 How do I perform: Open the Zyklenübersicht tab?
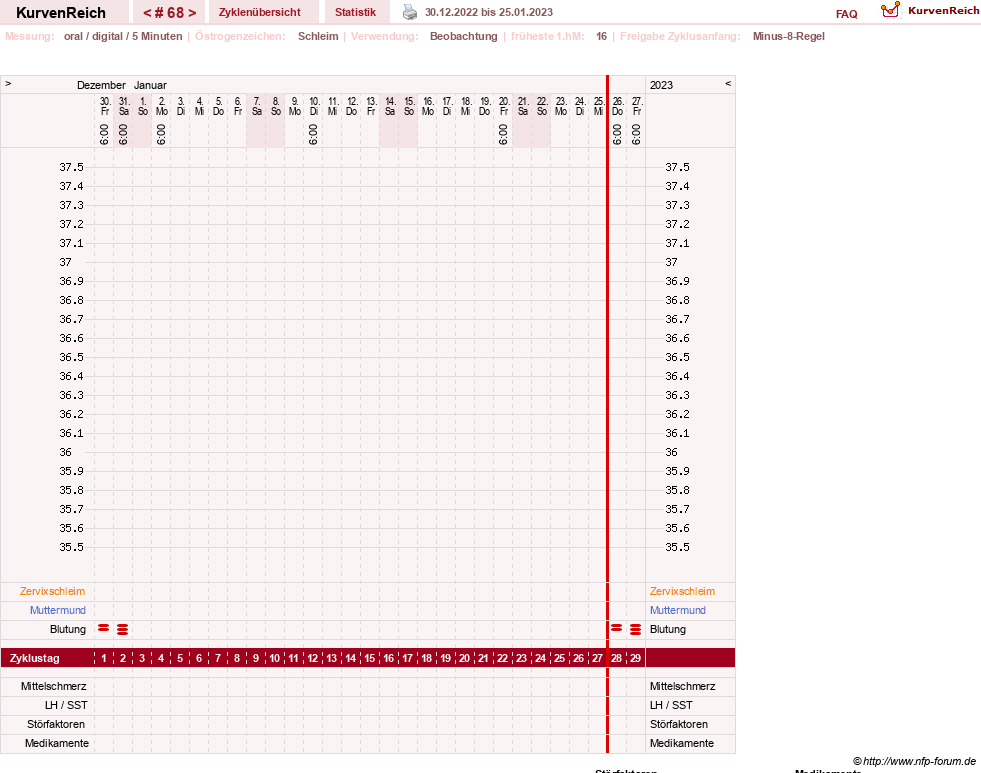point(260,12)
